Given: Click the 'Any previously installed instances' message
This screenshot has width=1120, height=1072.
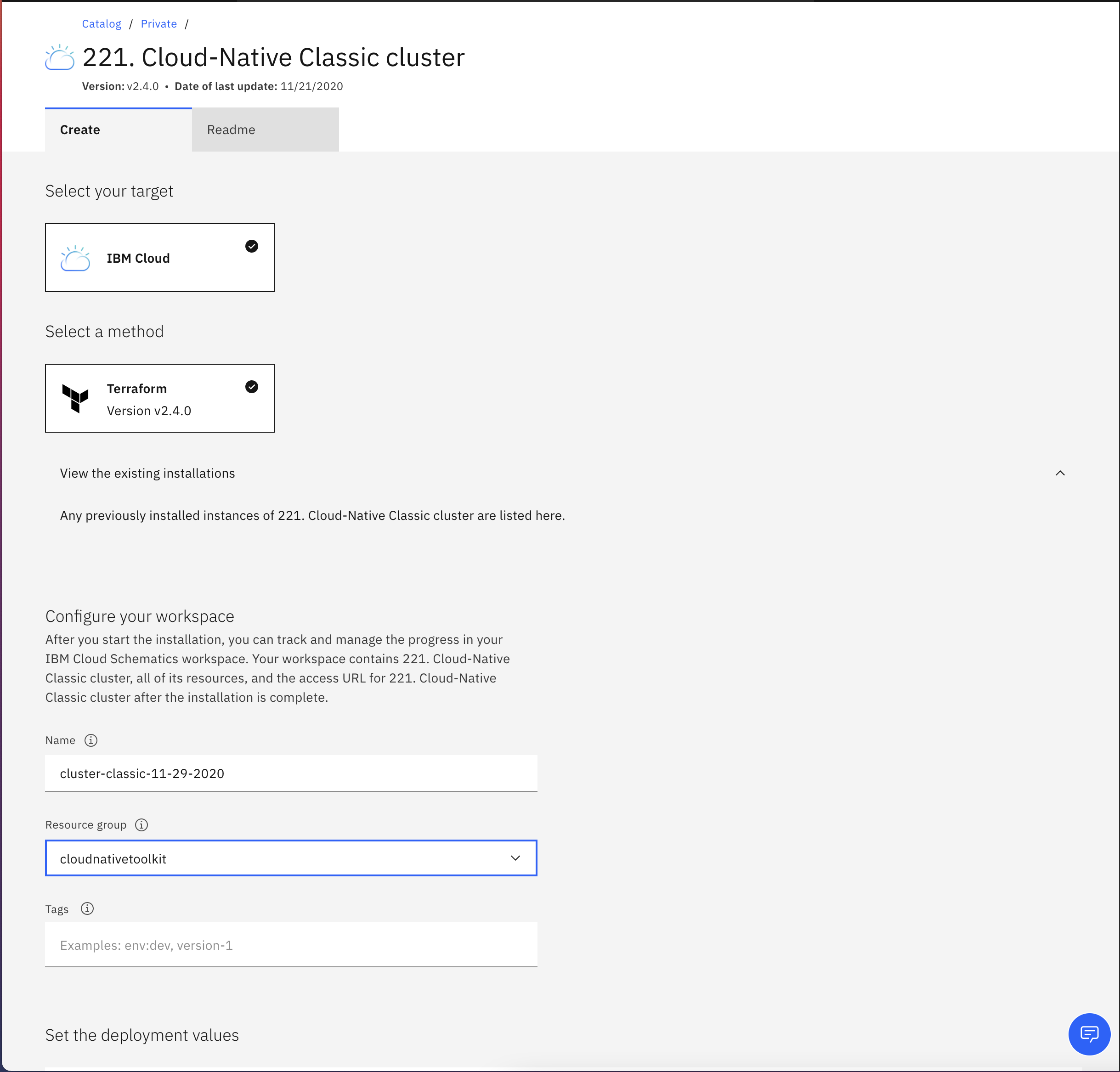Looking at the screenshot, I should (x=312, y=515).
